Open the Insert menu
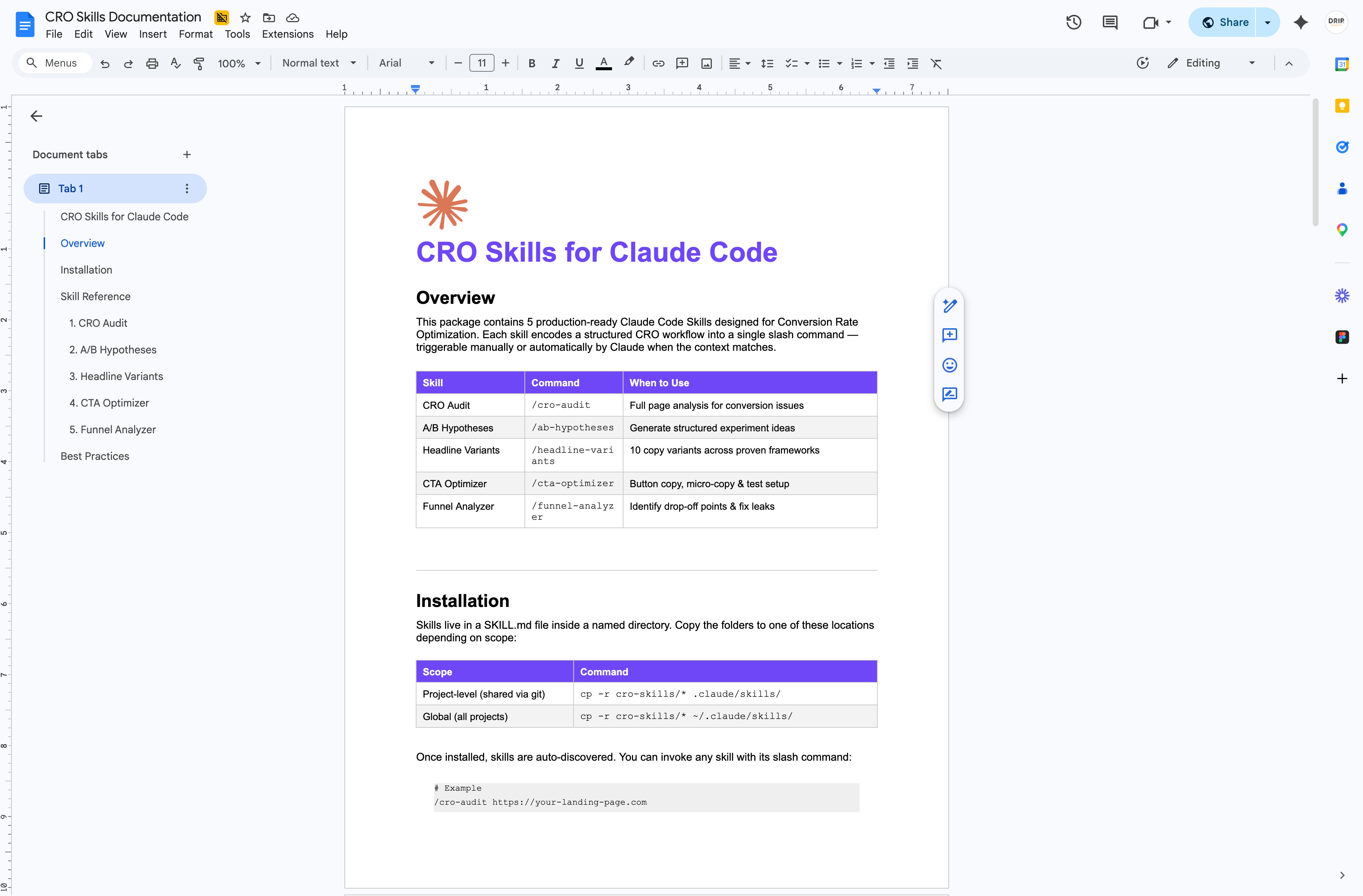Image resolution: width=1363 pixels, height=896 pixels. pos(153,34)
